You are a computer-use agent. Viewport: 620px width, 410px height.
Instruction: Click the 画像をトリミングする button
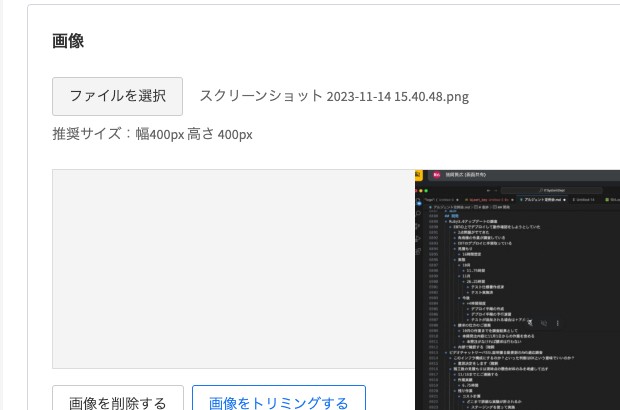[279, 398]
